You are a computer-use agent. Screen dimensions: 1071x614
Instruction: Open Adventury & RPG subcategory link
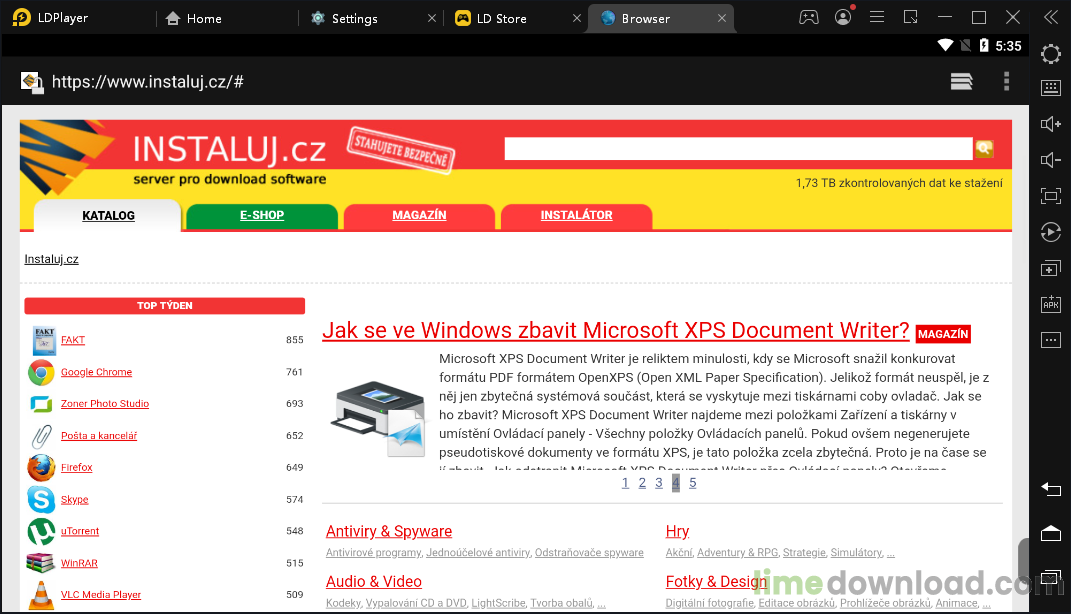click(738, 553)
